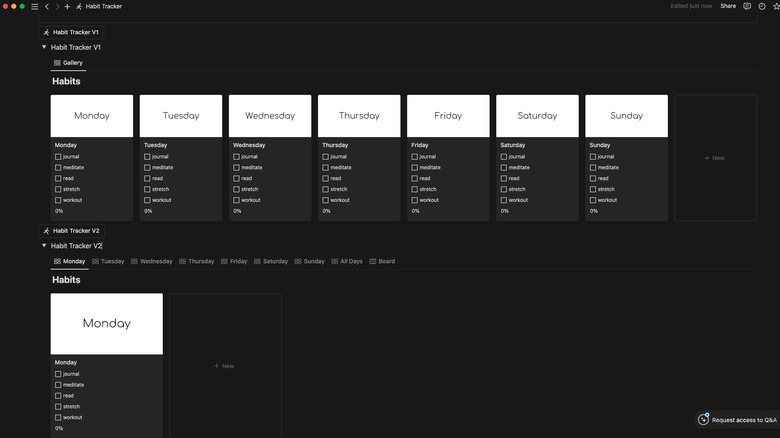Image resolution: width=780 pixels, height=438 pixels.
Task: Check workout on Friday card
Action: tap(414, 200)
